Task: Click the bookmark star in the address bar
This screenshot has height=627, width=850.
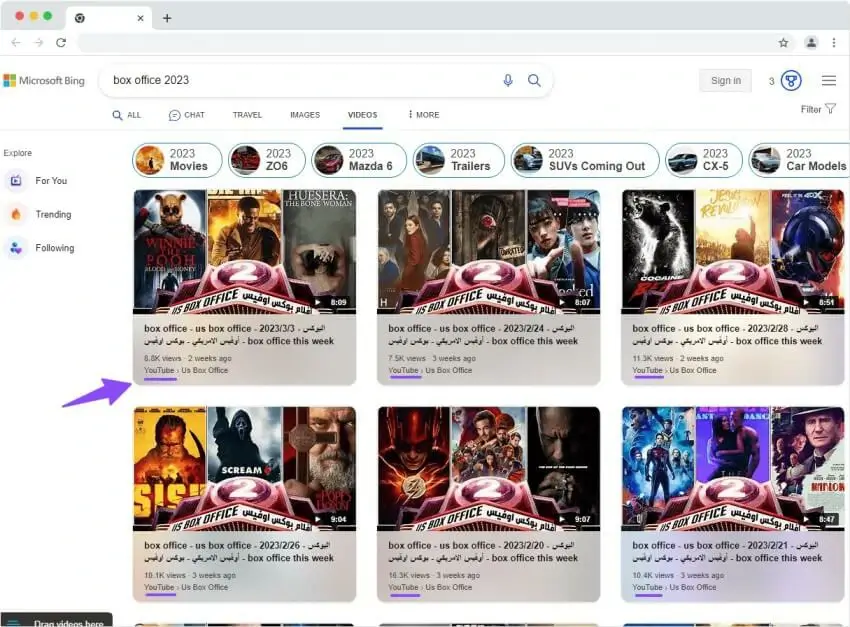Action: click(x=785, y=44)
